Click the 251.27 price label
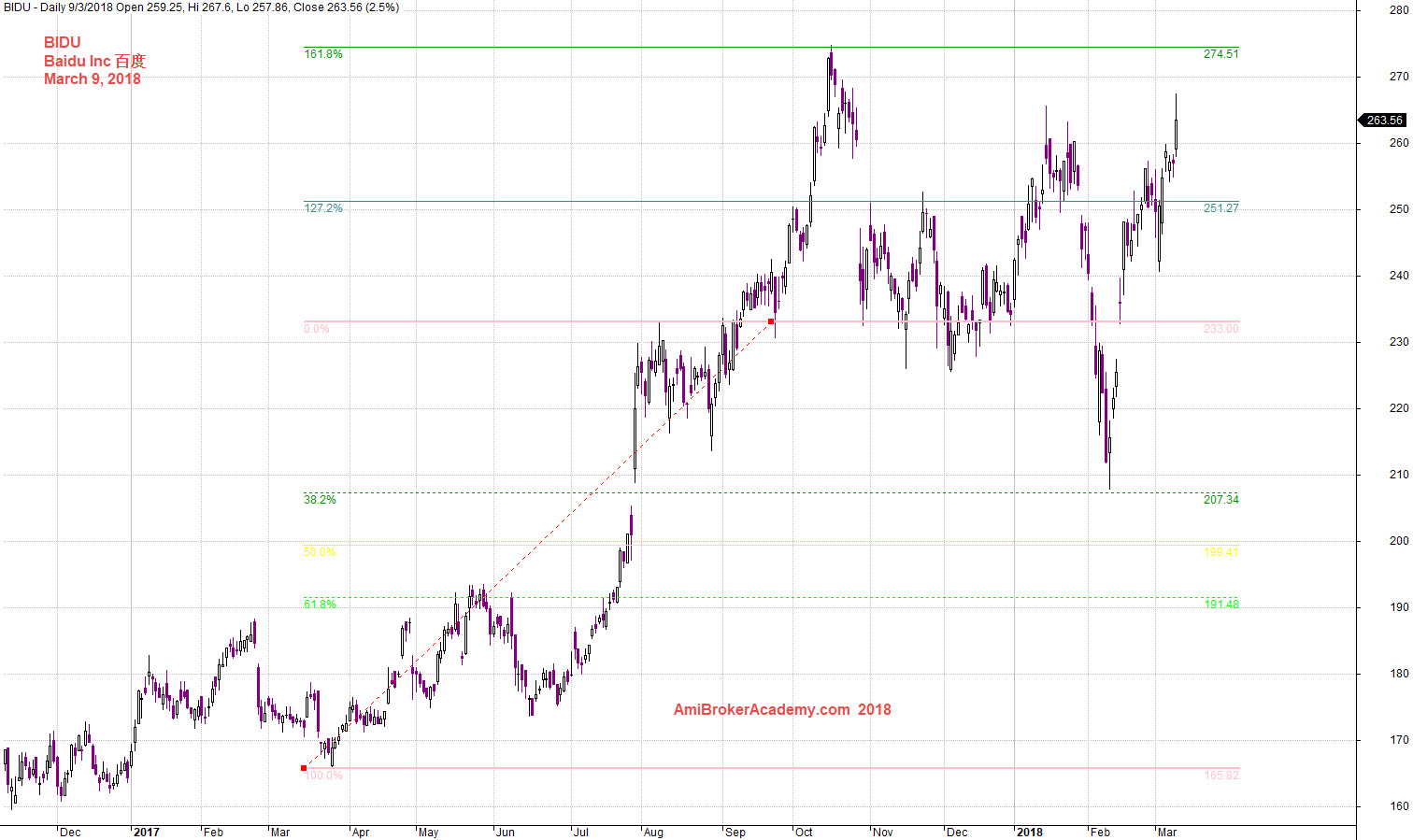 coord(1220,208)
